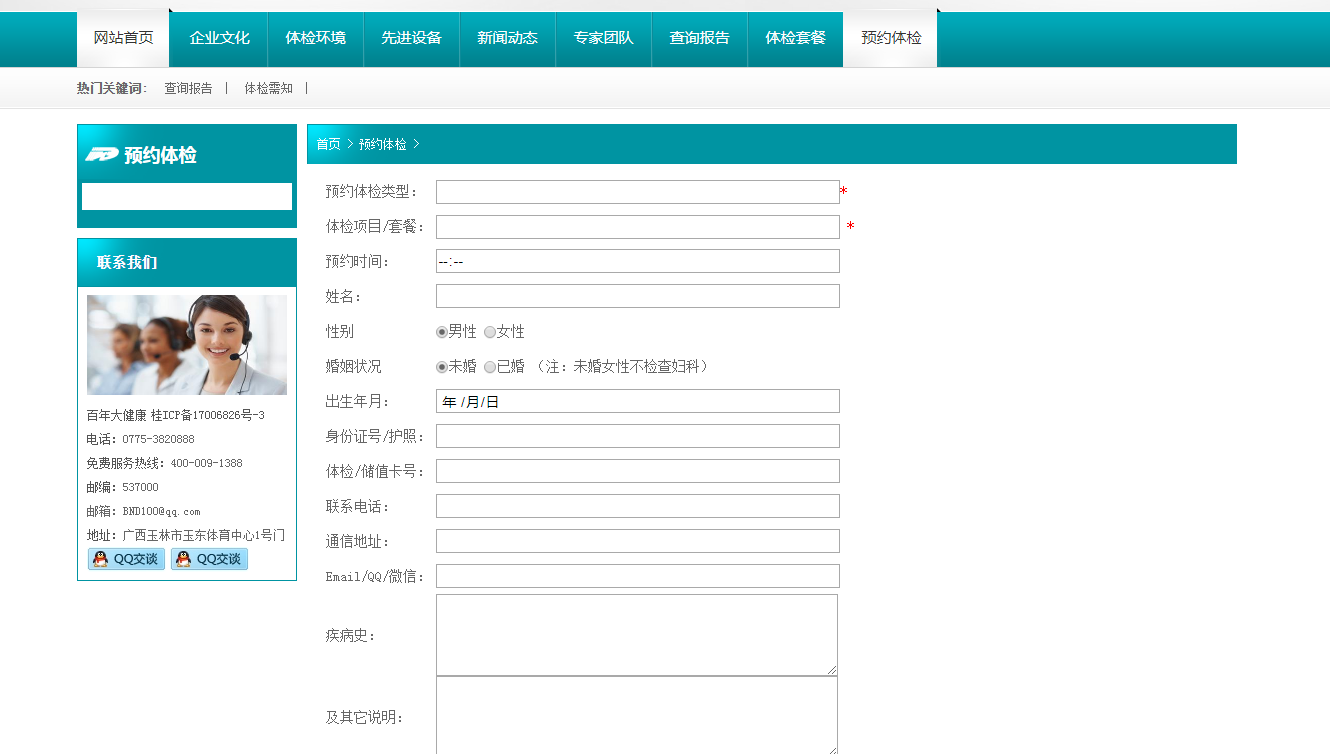Click the empty white box under 预约体检 sidebar
1330x754 pixels.
click(x=187, y=196)
